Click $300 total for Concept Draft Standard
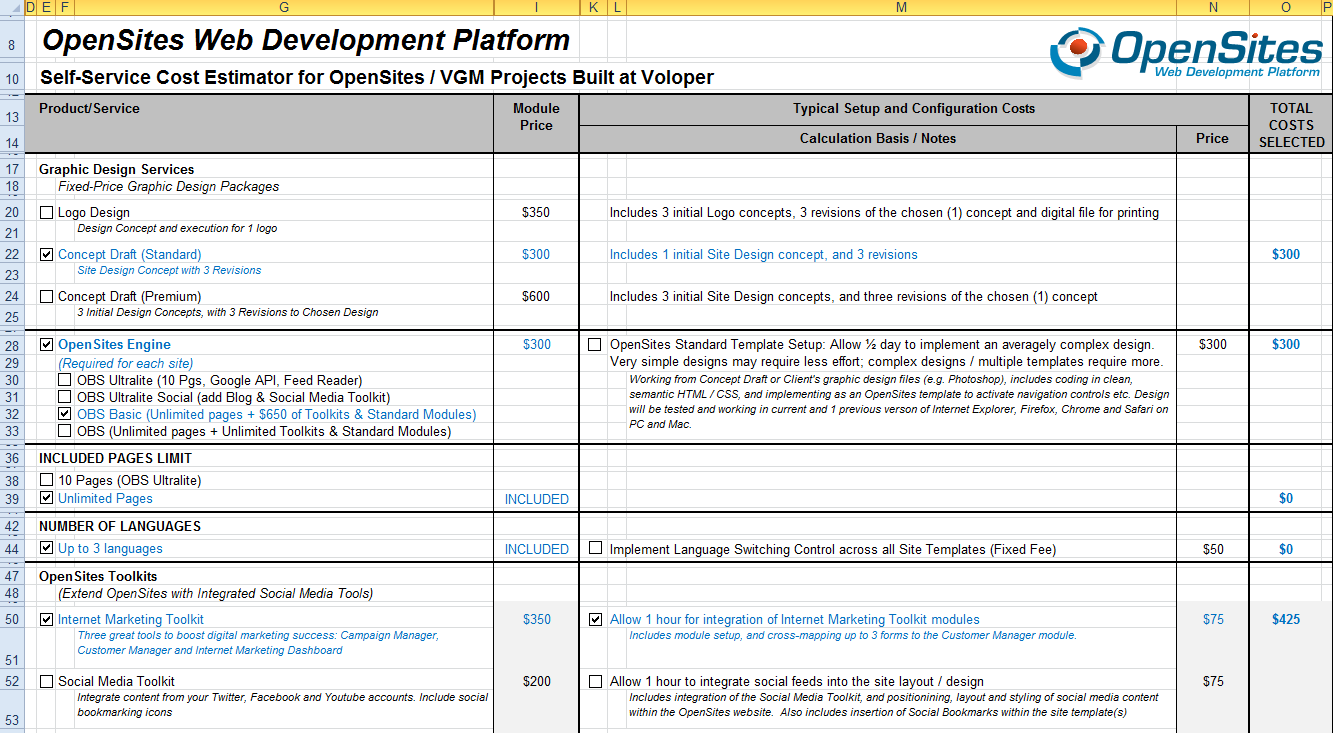Image resolution: width=1333 pixels, height=733 pixels. (1286, 255)
